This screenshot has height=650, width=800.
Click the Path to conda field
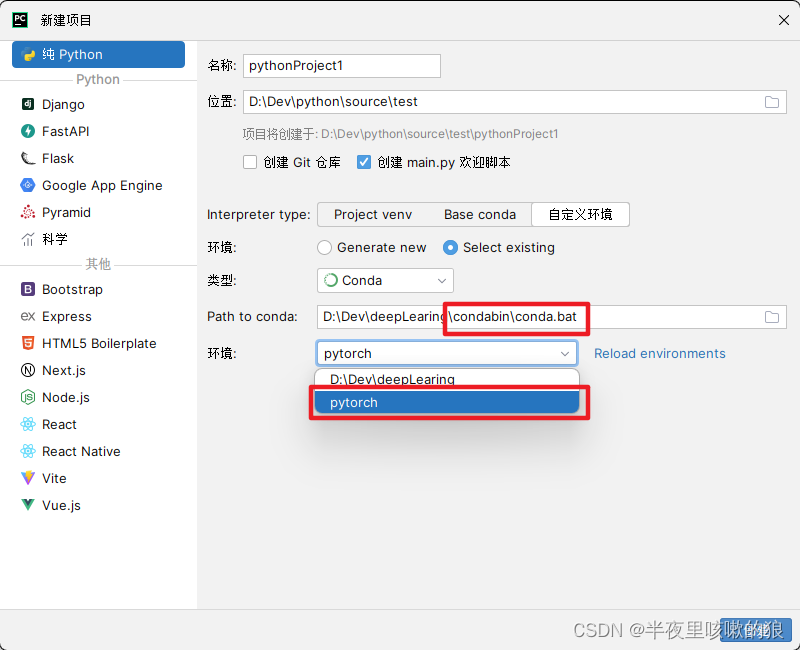[x=551, y=317]
